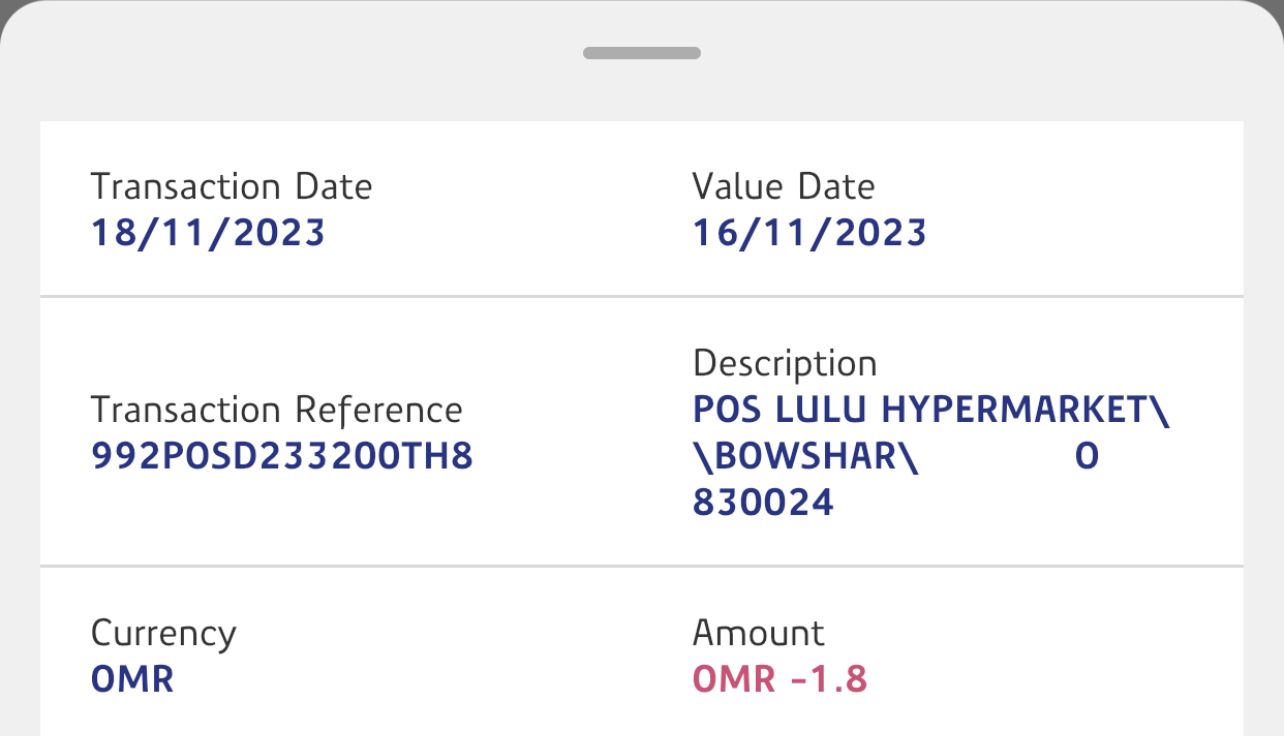The image size is (1284, 736).
Task: Click the Transaction Date label
Action: [231, 187]
